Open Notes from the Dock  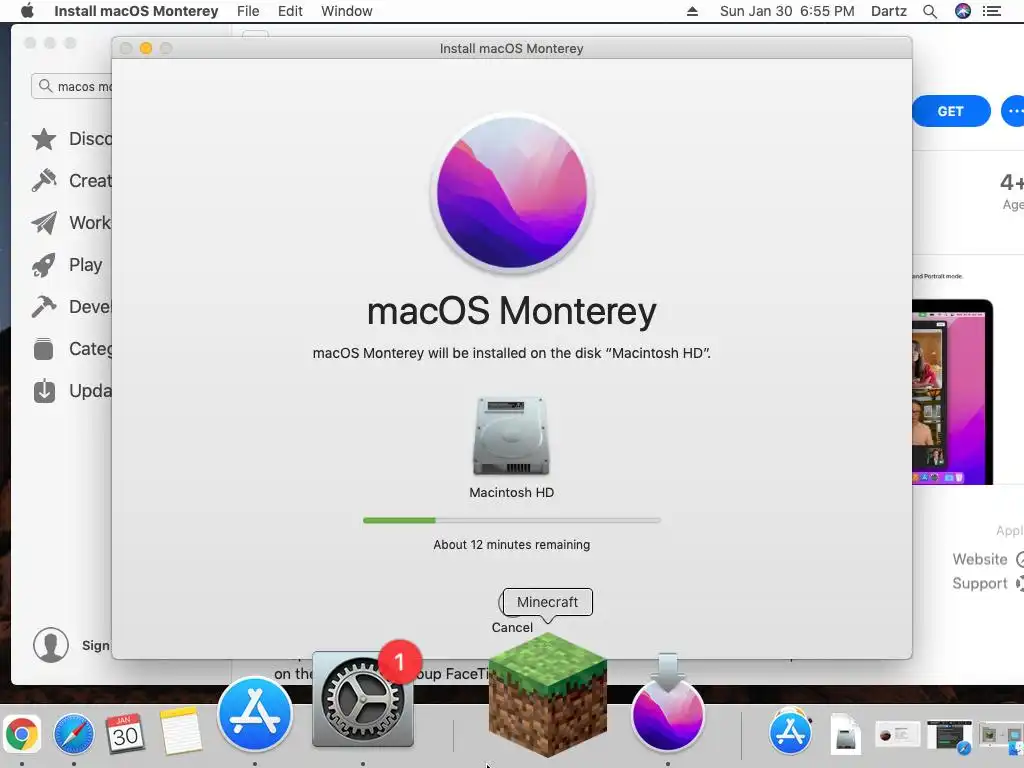[181, 731]
